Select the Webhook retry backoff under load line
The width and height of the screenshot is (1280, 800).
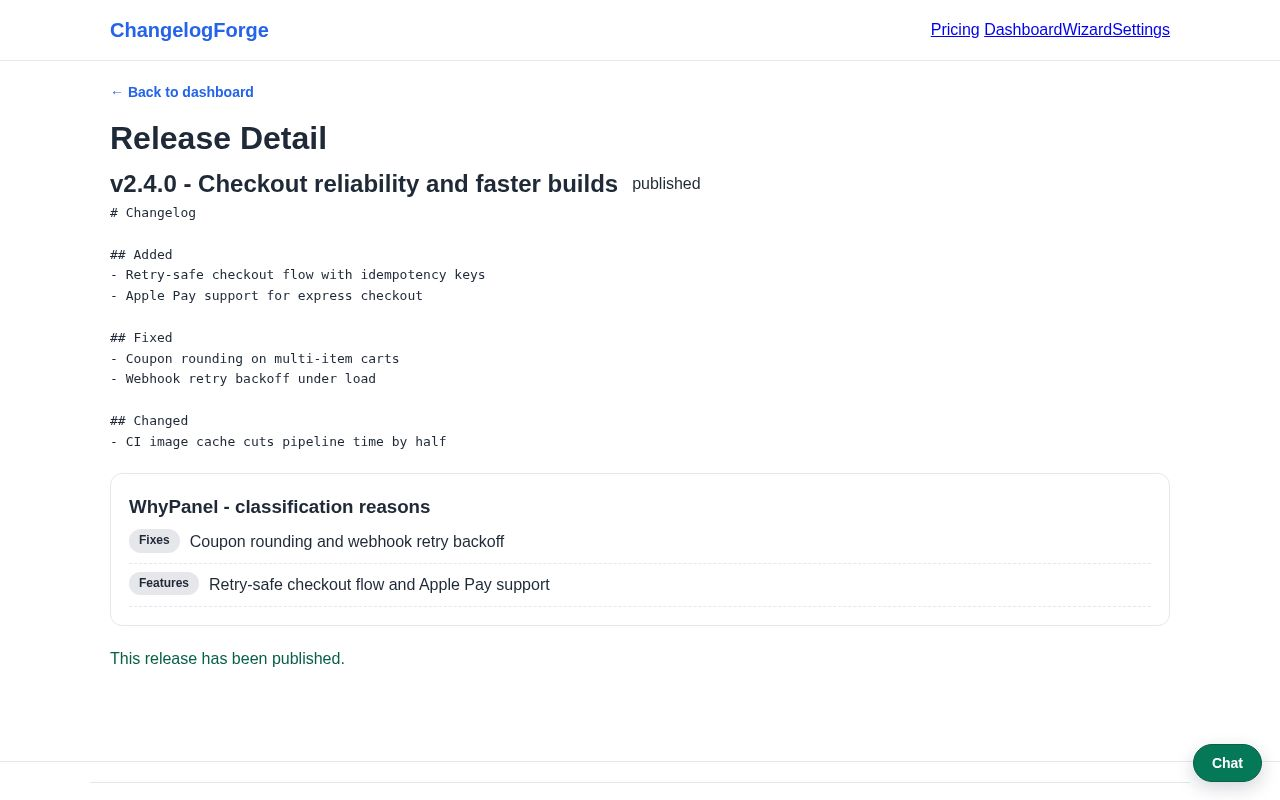pos(243,379)
